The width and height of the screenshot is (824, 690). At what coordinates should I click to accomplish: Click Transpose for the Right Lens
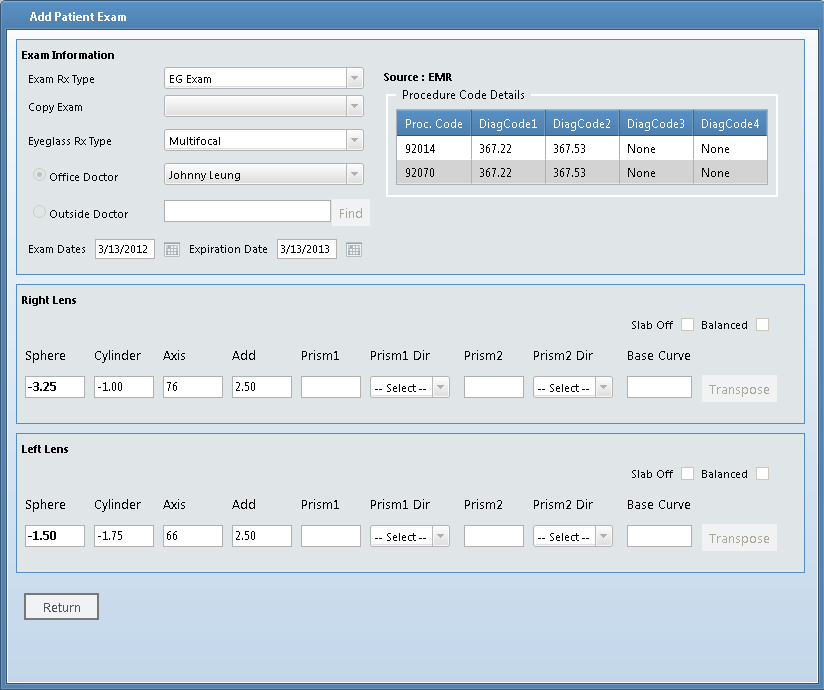[x=739, y=389]
